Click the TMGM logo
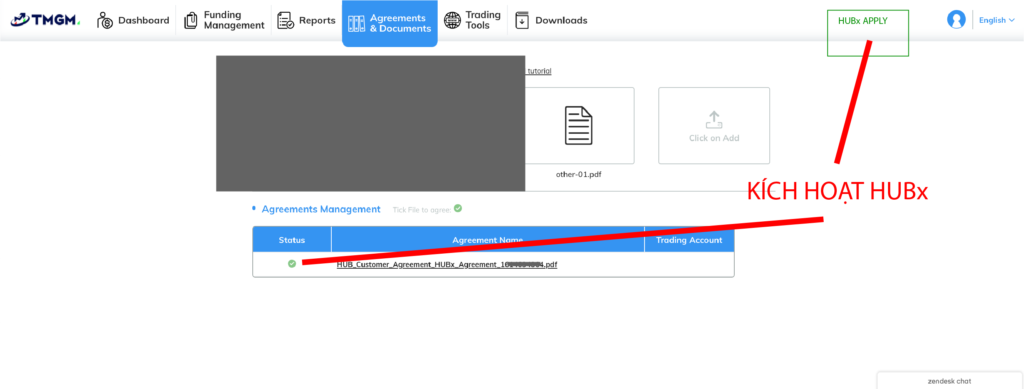The image size is (1024, 389). click(45, 20)
